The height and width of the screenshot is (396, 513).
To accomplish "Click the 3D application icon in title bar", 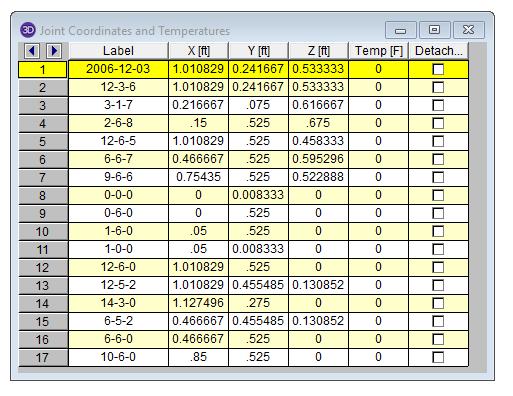I will 28,30.
